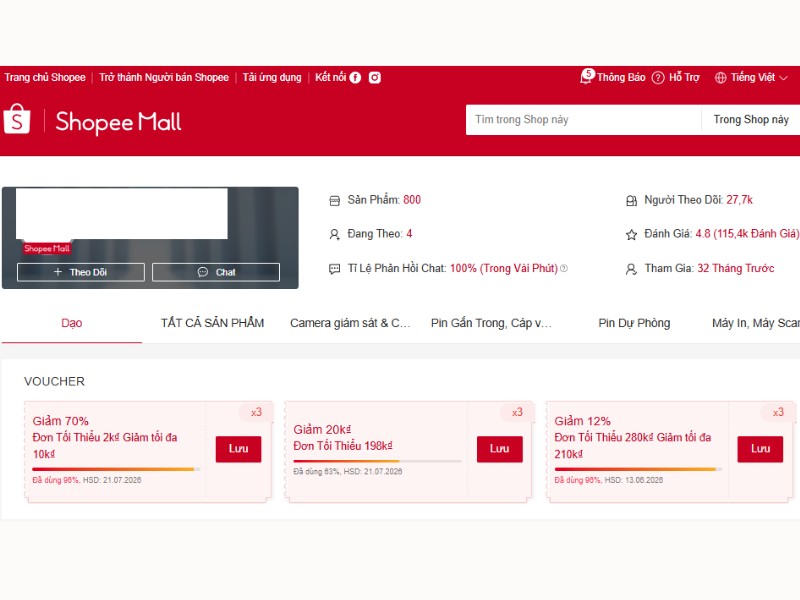Click the Theo Dõi follow button
The width and height of the screenshot is (800, 600).
pyautogui.click(x=81, y=272)
